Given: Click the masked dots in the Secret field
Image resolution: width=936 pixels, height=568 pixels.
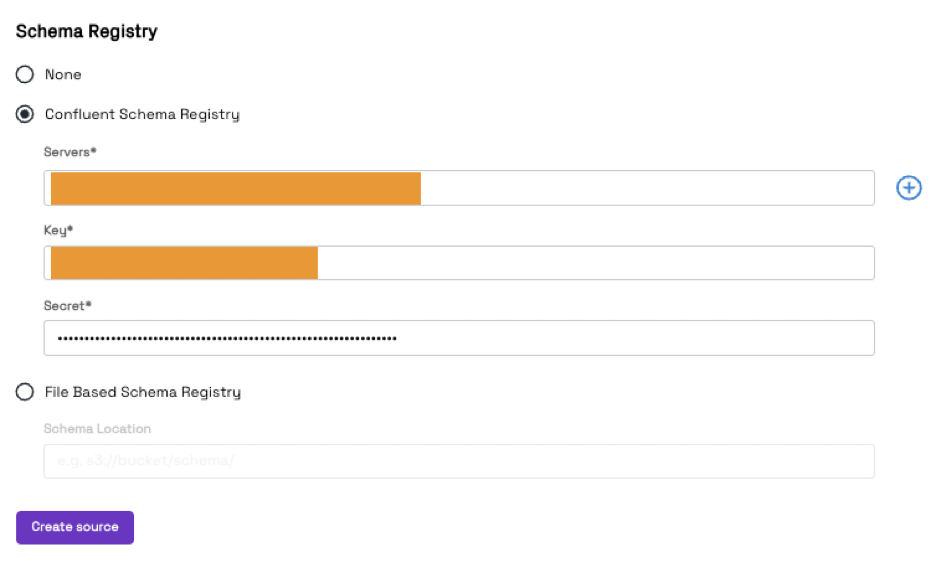Looking at the screenshot, I should pos(227,338).
